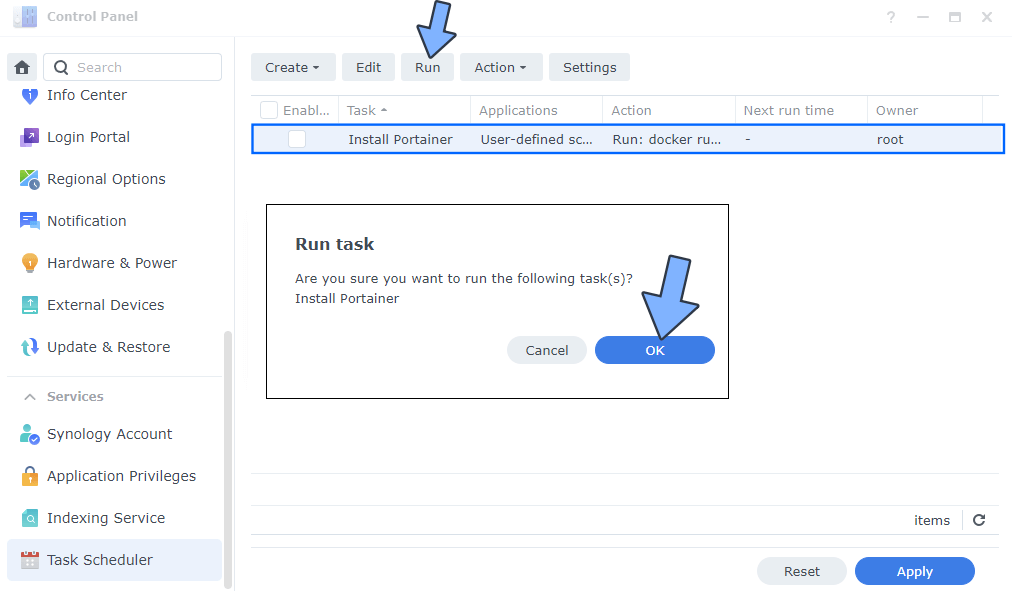Open External Devices icon
The width and height of the screenshot is (1012, 591).
tap(29, 305)
